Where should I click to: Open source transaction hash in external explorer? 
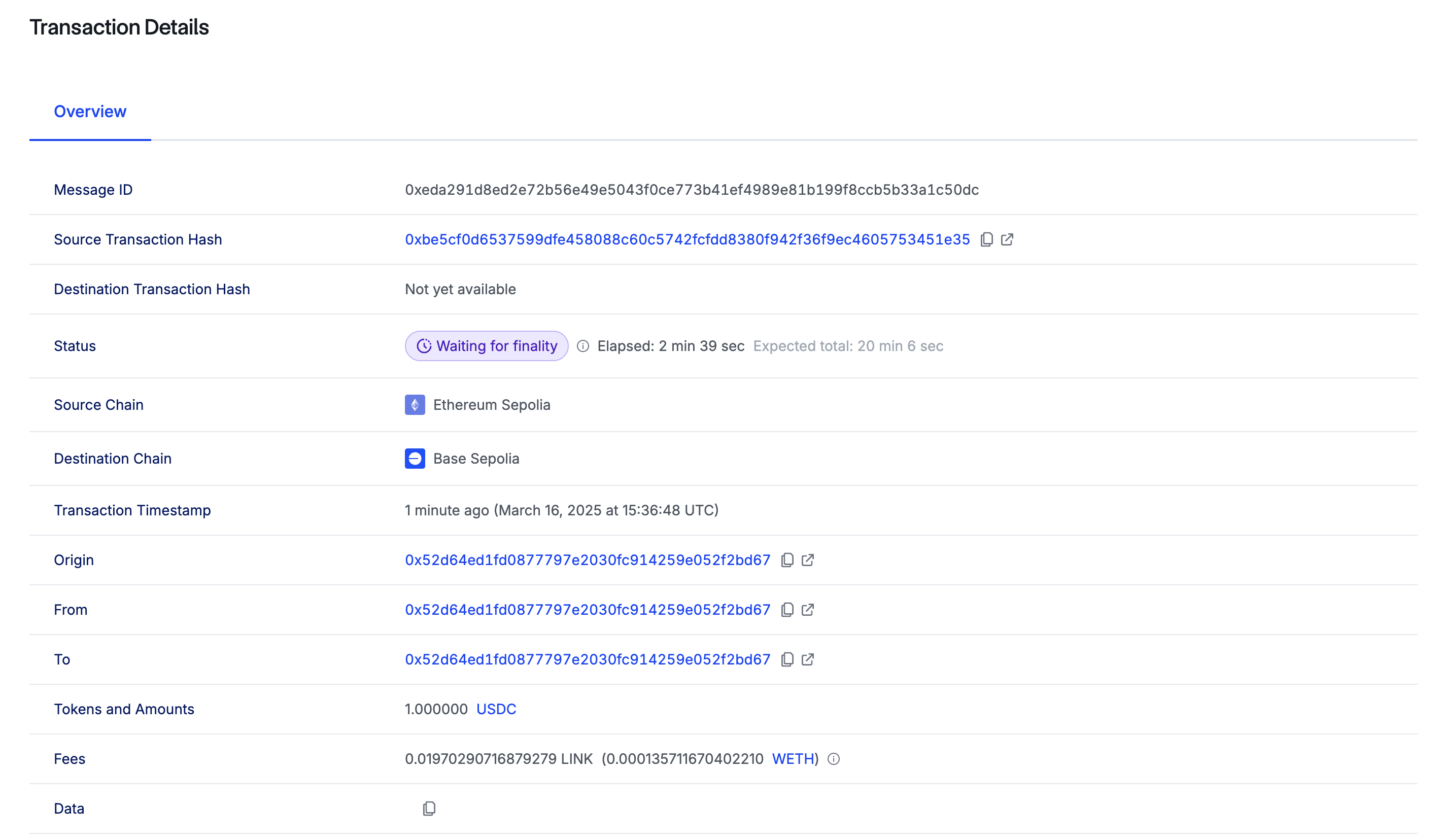click(1007, 239)
